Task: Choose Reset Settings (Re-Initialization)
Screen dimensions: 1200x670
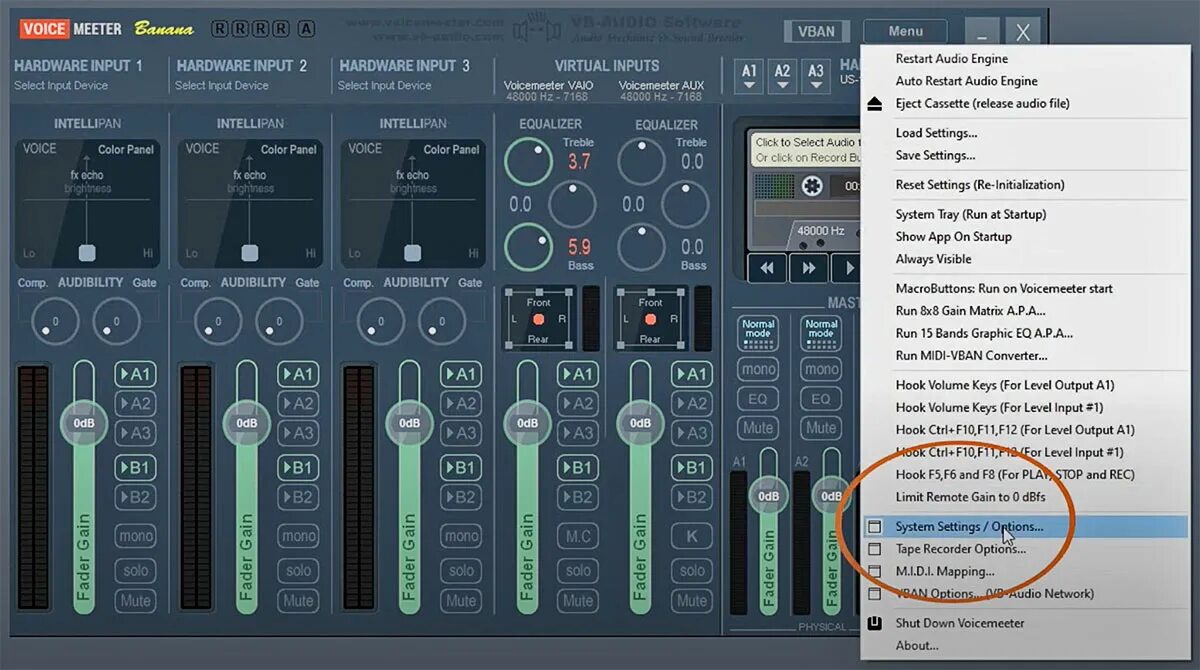Action: pos(980,185)
